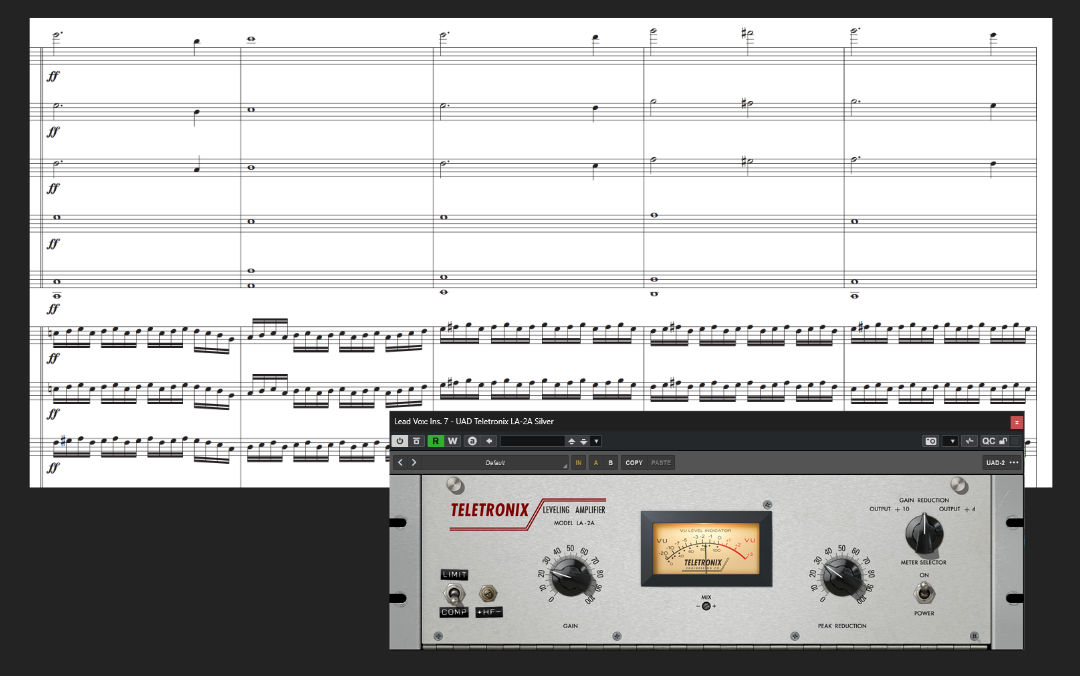This screenshot has width=1080, height=676.
Task: Click the LIMIT label
Action: (455, 575)
